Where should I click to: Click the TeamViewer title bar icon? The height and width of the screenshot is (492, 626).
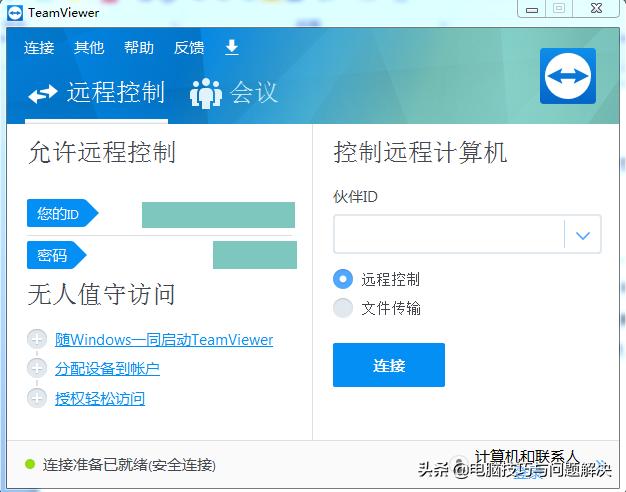[15, 13]
